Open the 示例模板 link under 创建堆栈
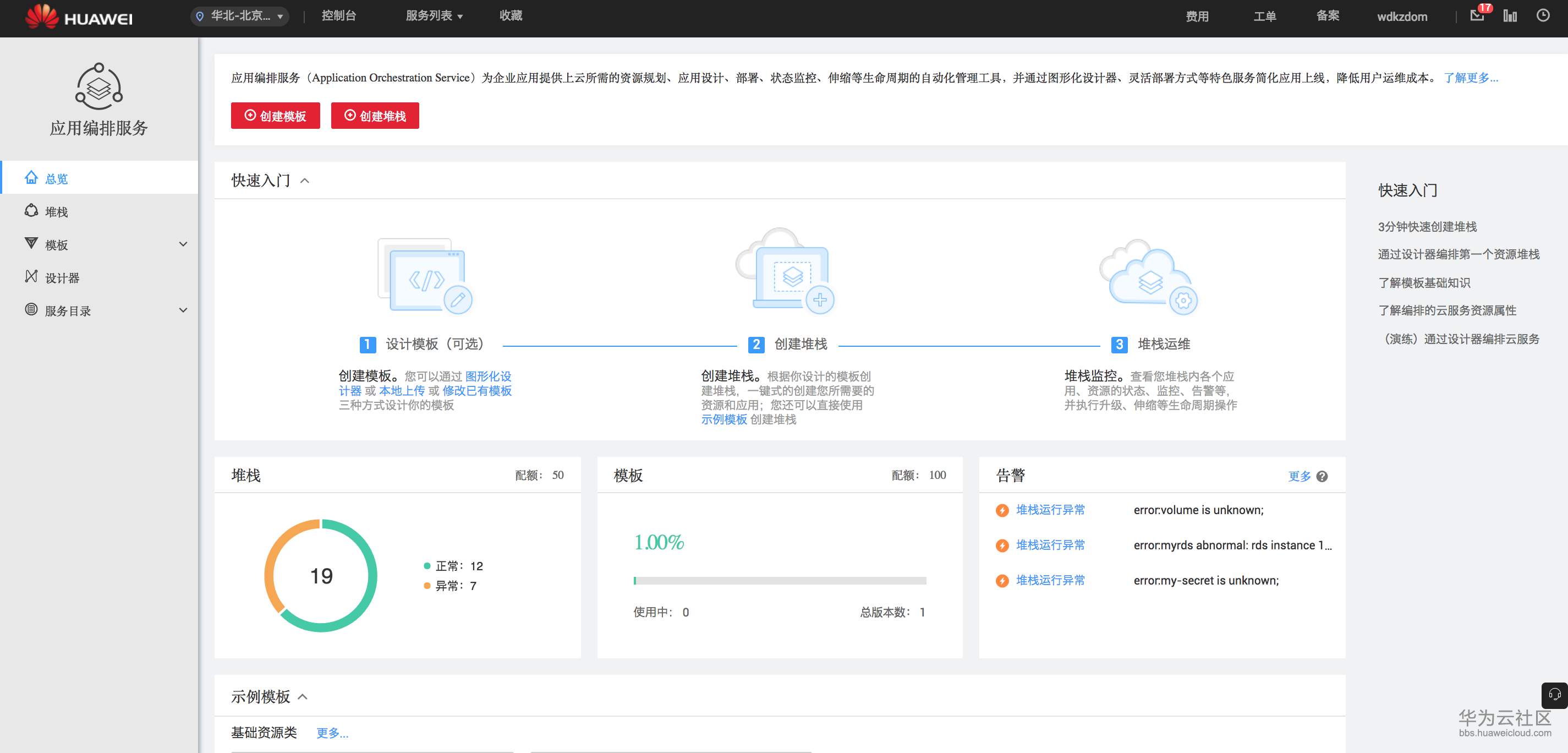The width and height of the screenshot is (1568, 753). tap(723, 420)
